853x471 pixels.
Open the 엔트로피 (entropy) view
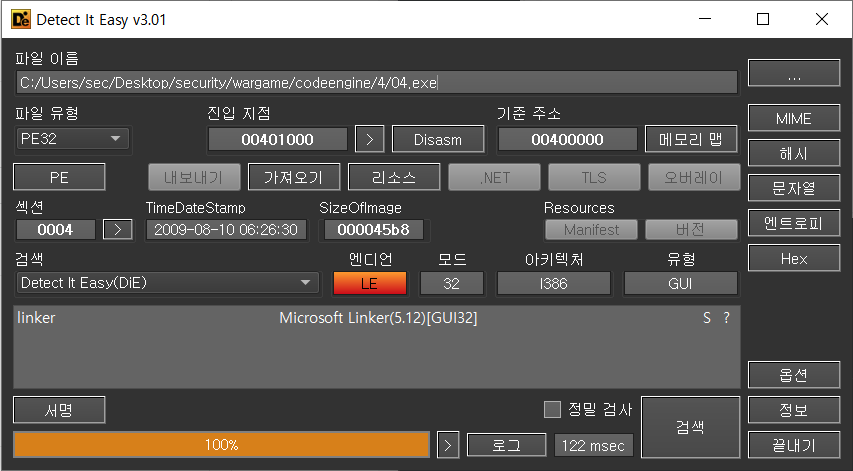tap(794, 223)
